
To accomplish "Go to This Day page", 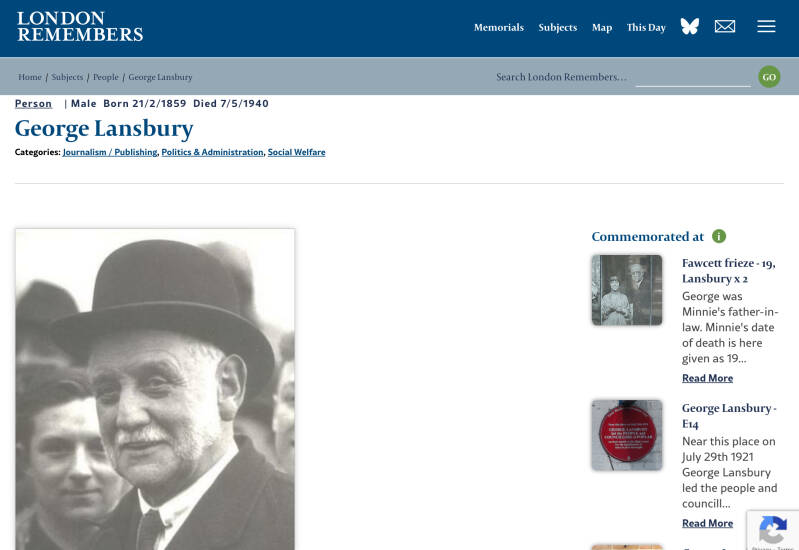I will [x=646, y=28].
